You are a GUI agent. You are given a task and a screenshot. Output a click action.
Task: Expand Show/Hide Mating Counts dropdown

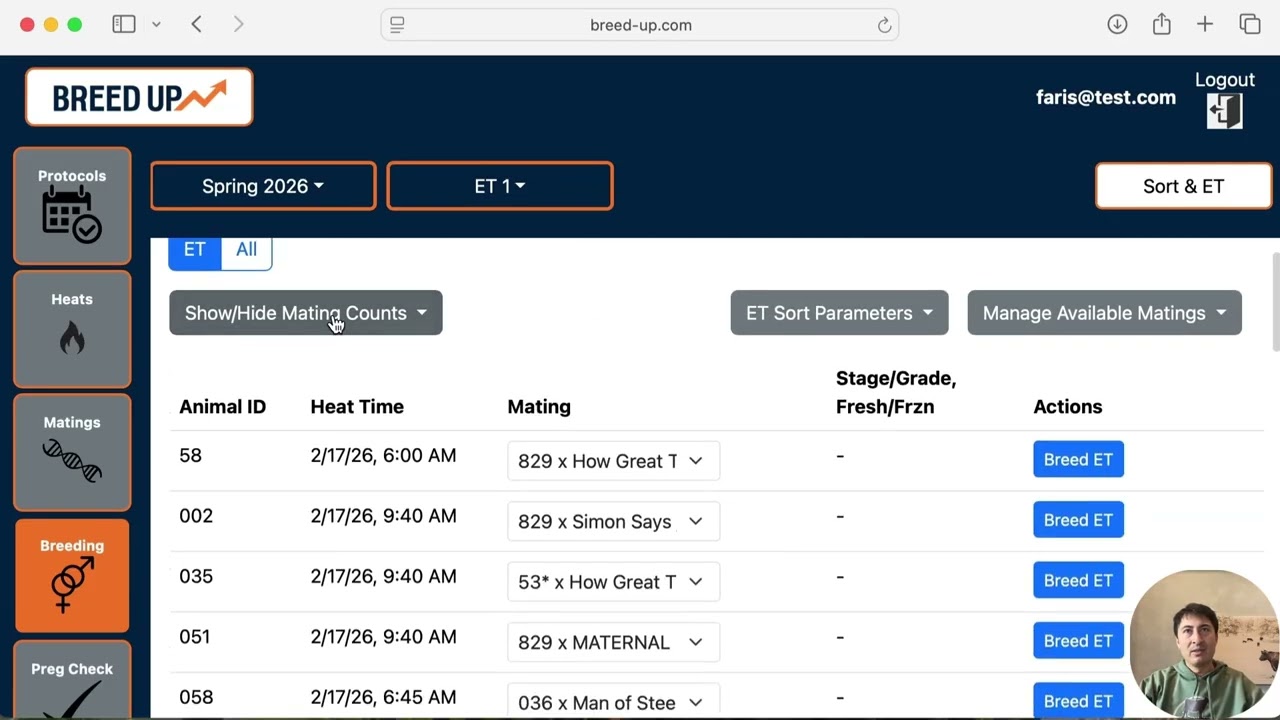[x=305, y=313]
